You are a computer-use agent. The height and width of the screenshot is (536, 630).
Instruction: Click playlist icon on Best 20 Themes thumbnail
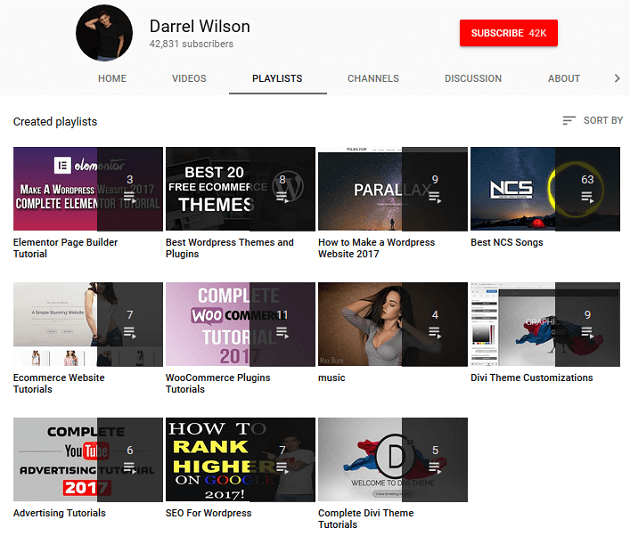click(x=282, y=197)
